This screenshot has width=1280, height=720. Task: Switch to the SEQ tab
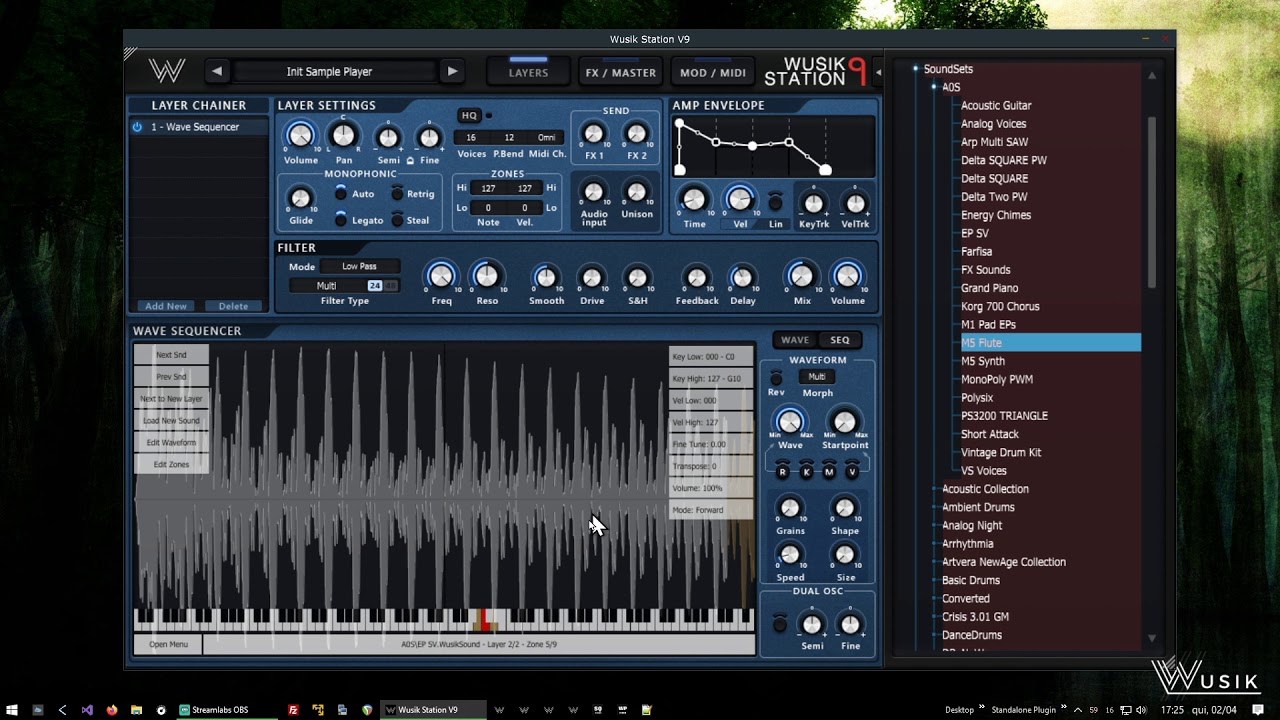coord(840,340)
